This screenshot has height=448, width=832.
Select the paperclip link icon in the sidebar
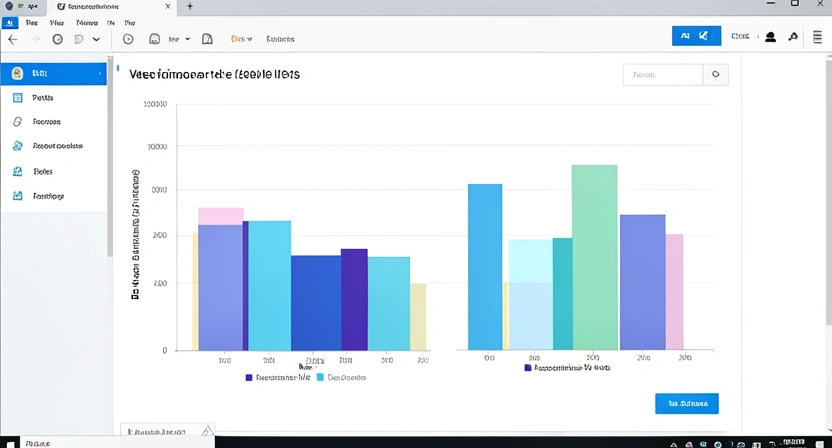tap(18, 121)
